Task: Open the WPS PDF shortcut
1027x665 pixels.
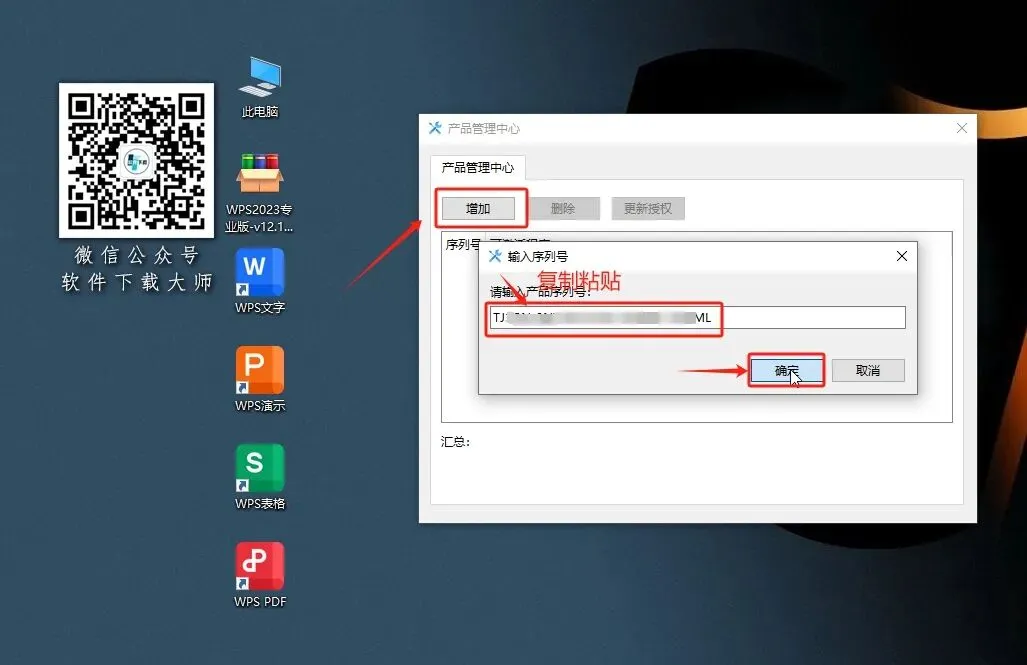Action: pos(260,575)
